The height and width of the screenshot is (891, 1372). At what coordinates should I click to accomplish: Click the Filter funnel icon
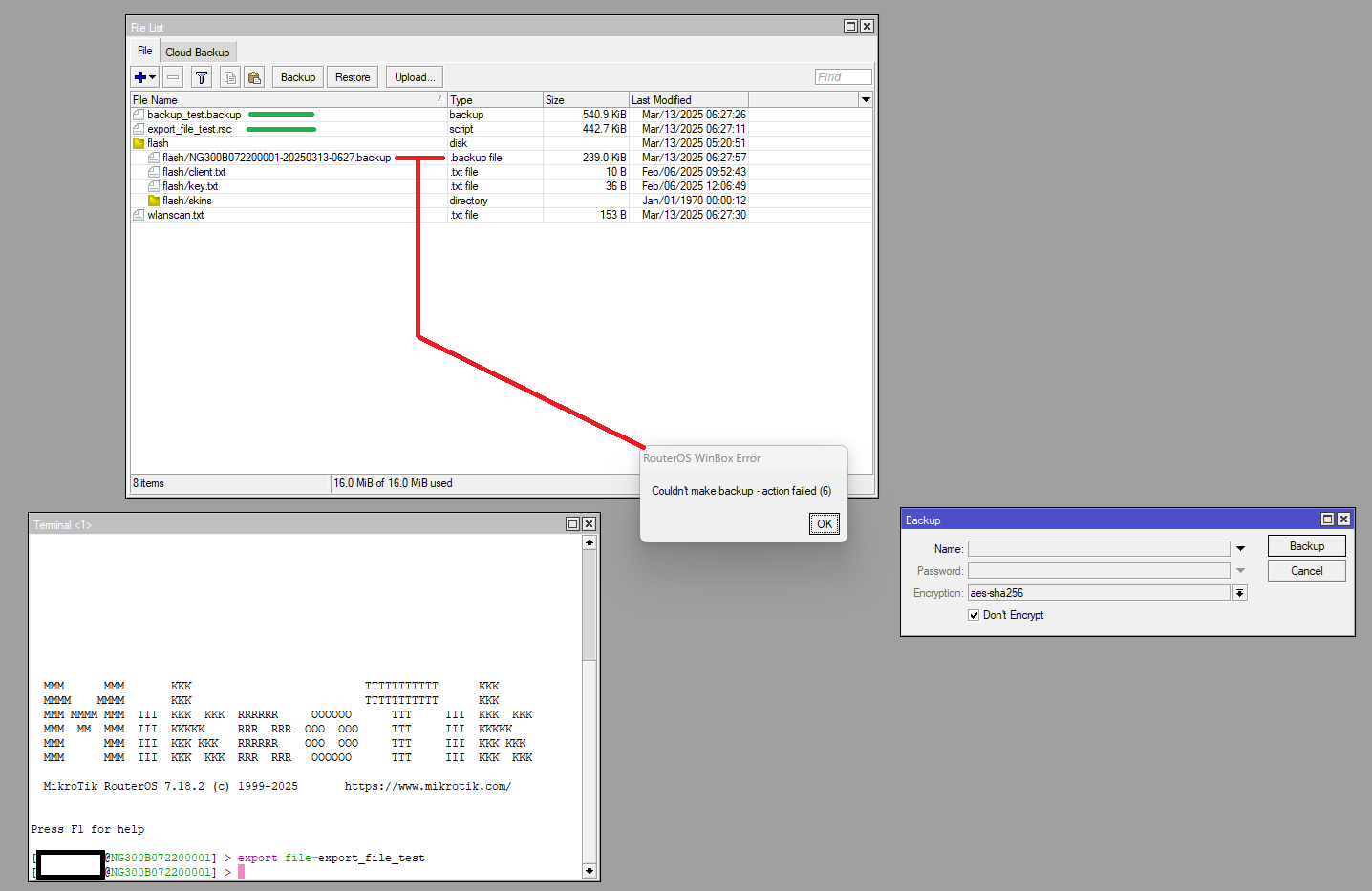click(202, 77)
